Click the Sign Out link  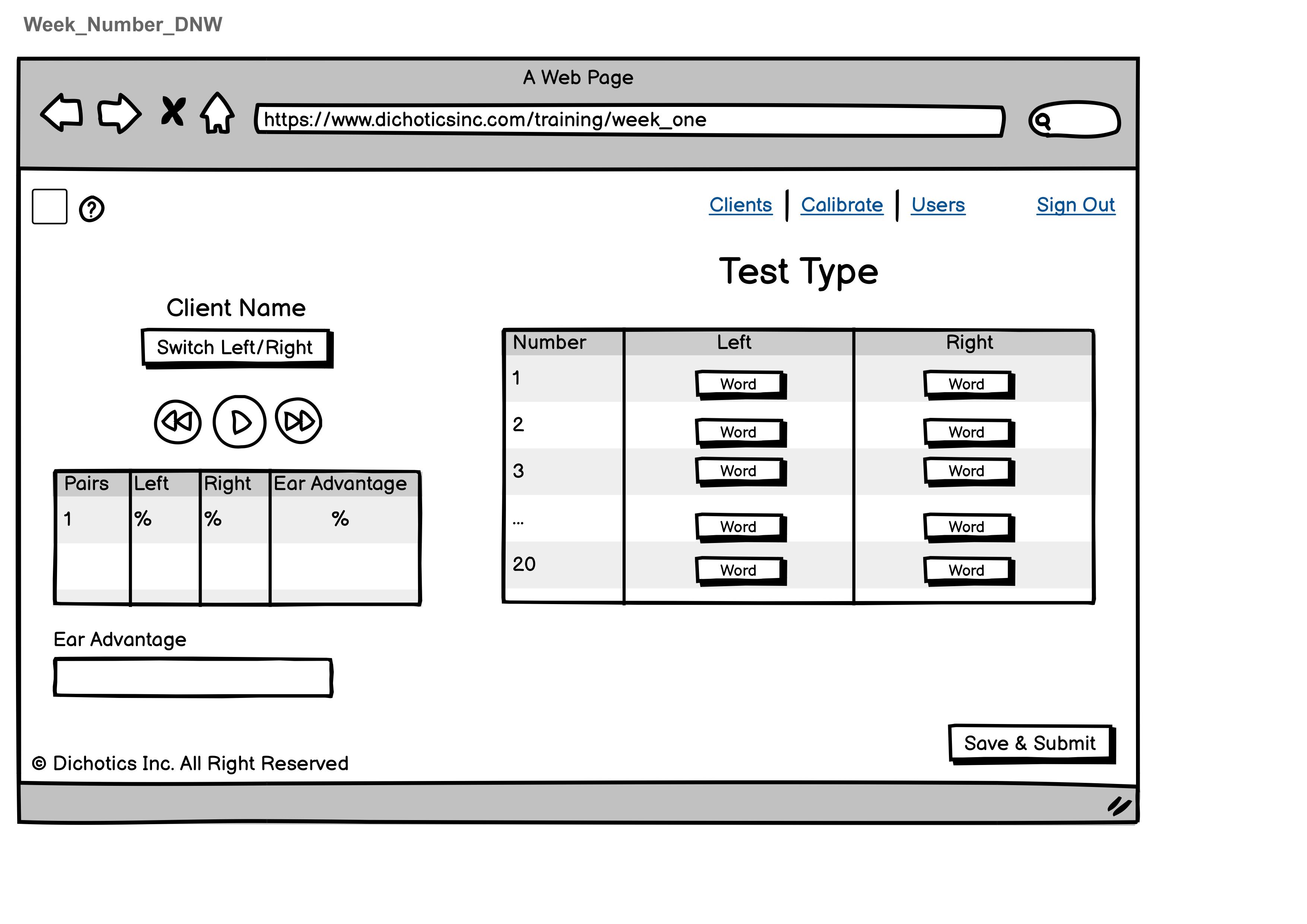click(x=1075, y=205)
